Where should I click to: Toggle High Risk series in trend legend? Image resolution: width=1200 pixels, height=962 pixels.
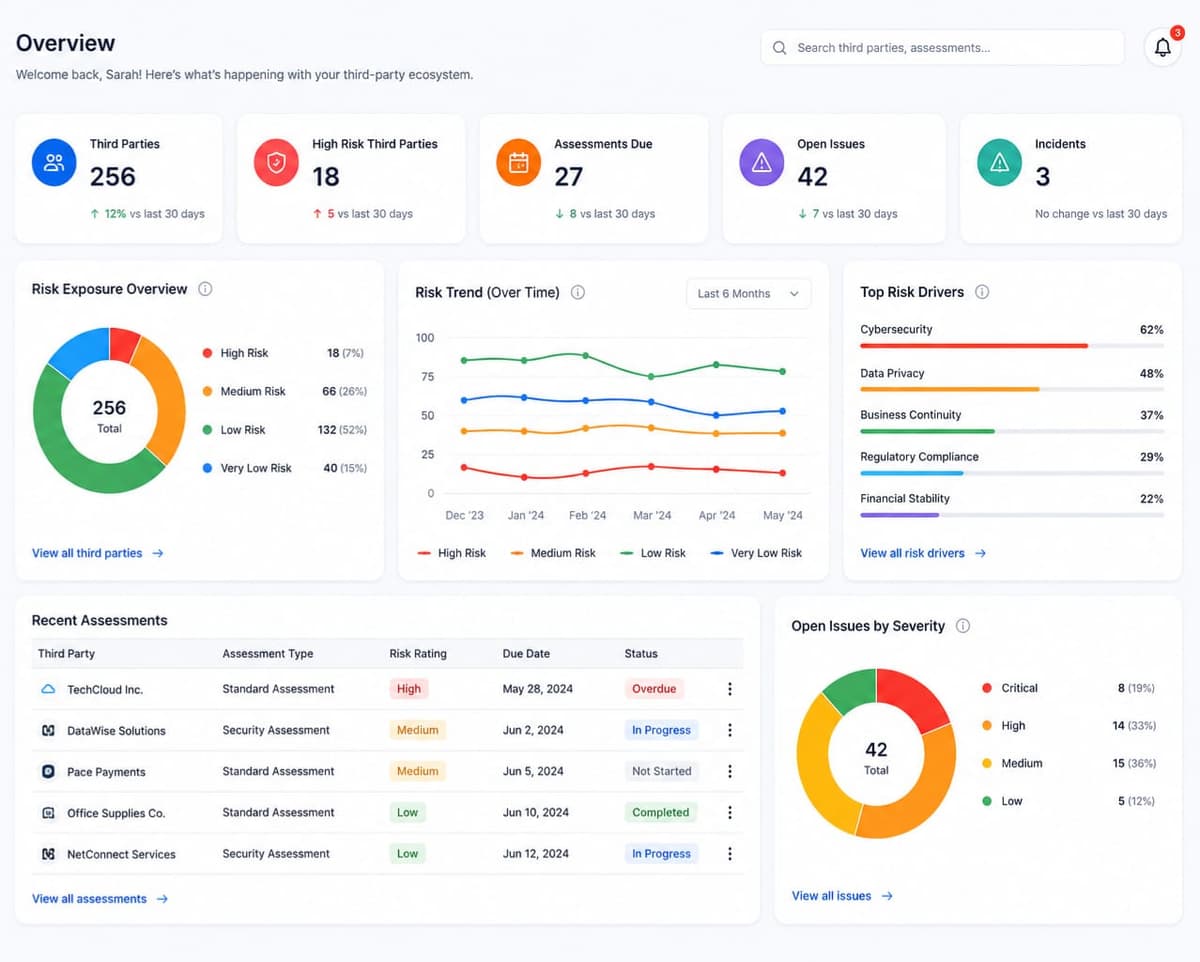pyautogui.click(x=451, y=553)
